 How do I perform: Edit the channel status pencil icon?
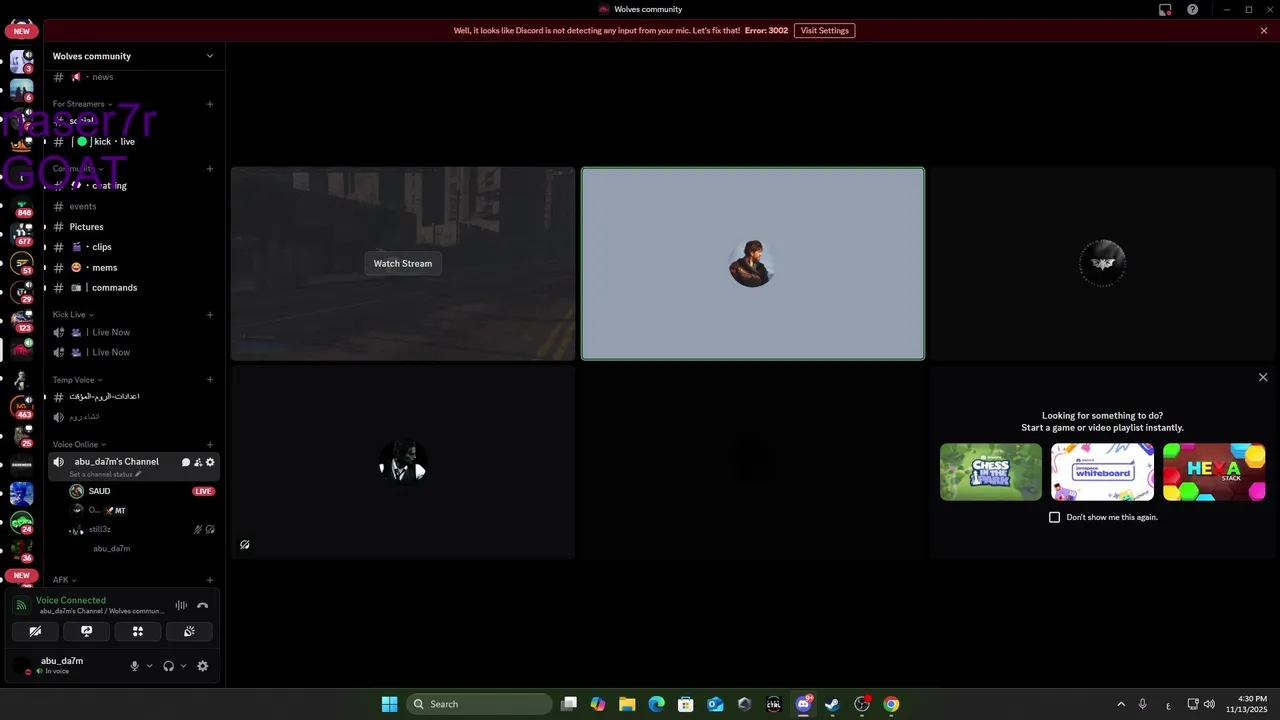click(x=139, y=474)
